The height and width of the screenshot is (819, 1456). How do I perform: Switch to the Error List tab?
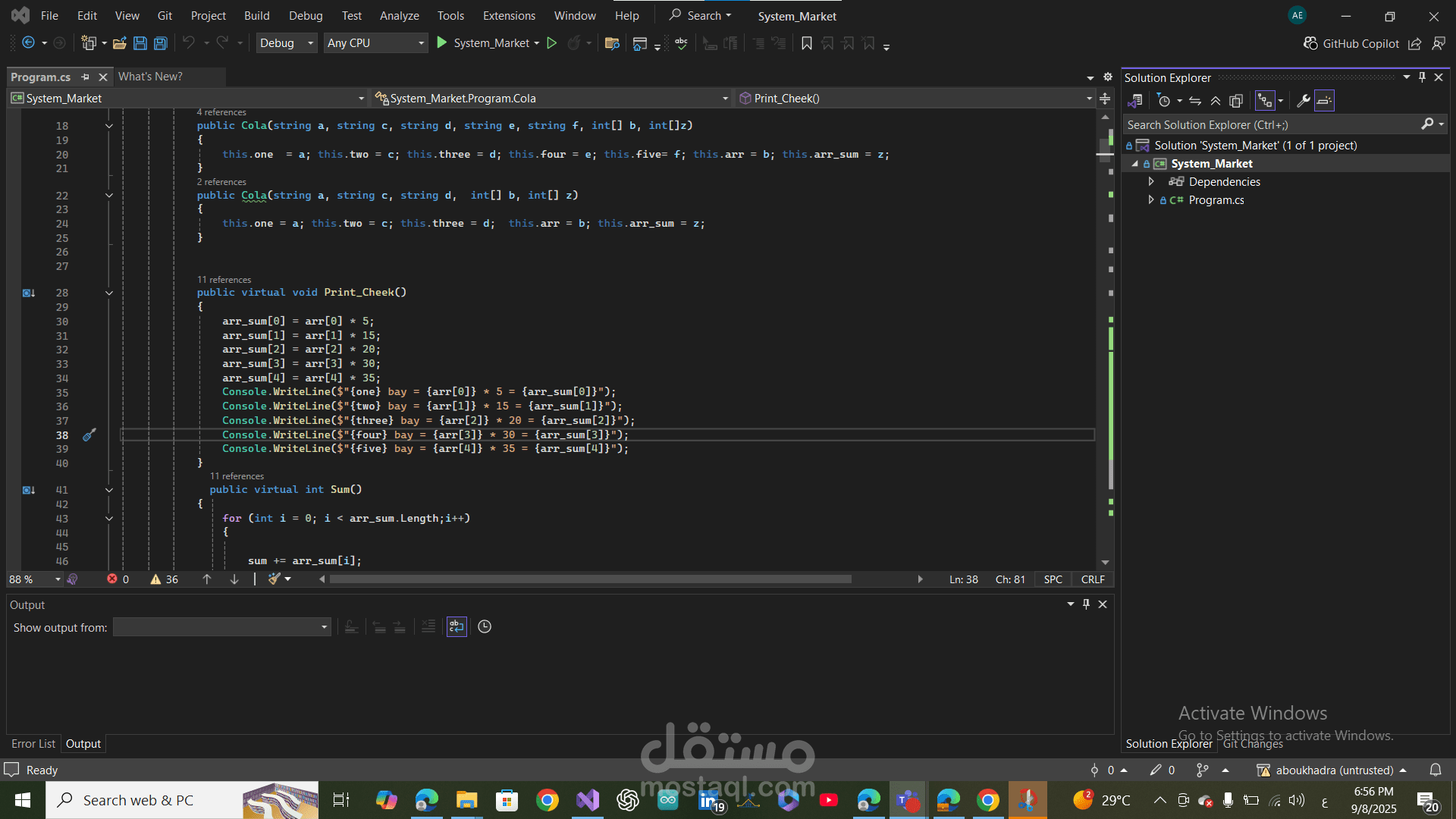(x=33, y=744)
